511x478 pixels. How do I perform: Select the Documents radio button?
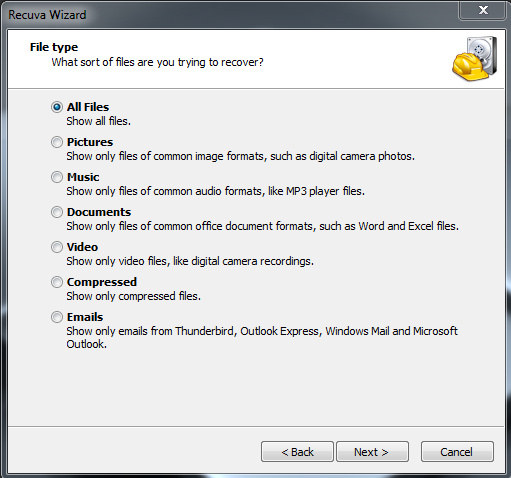pos(57,212)
